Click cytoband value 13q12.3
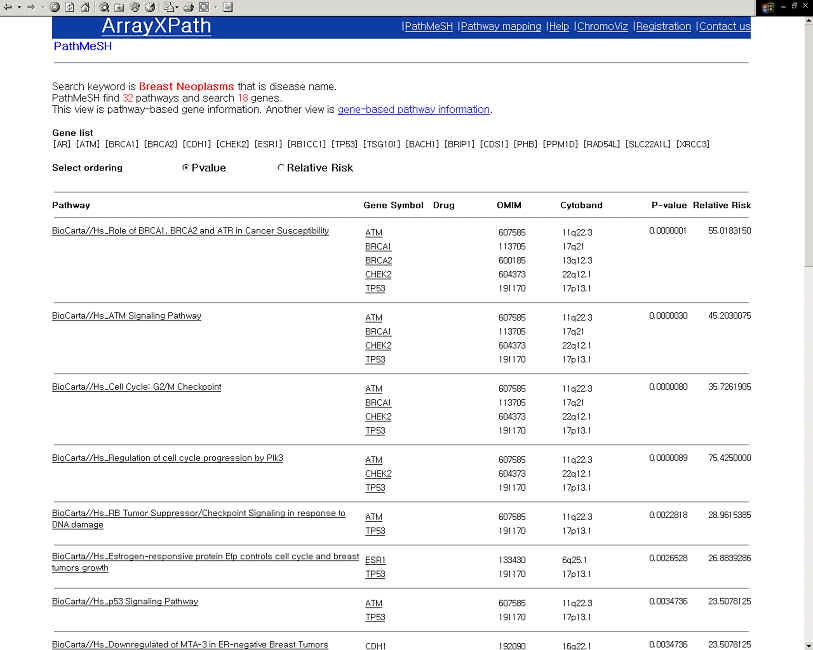This screenshot has width=813, height=650. (577, 261)
